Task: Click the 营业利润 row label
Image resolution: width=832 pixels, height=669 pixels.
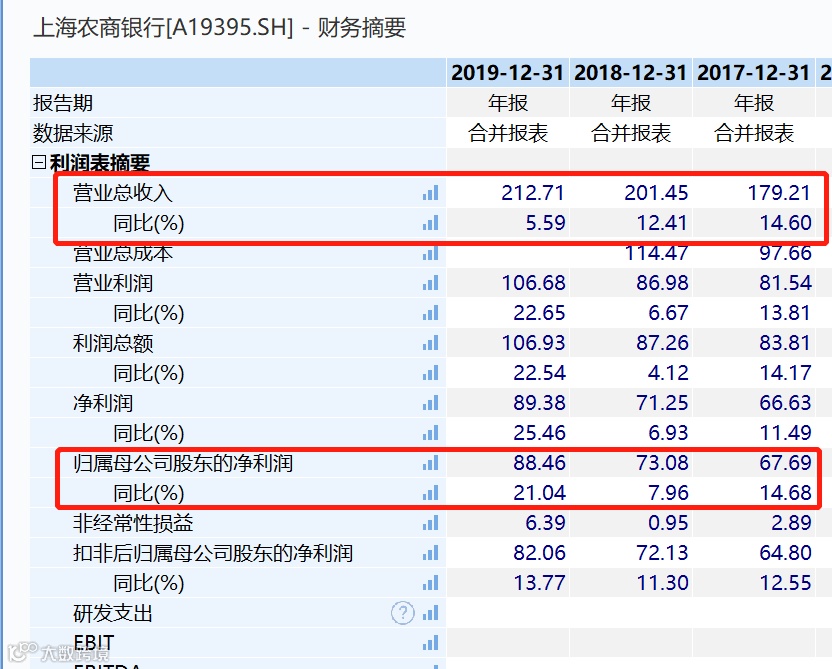Action: pos(112,283)
